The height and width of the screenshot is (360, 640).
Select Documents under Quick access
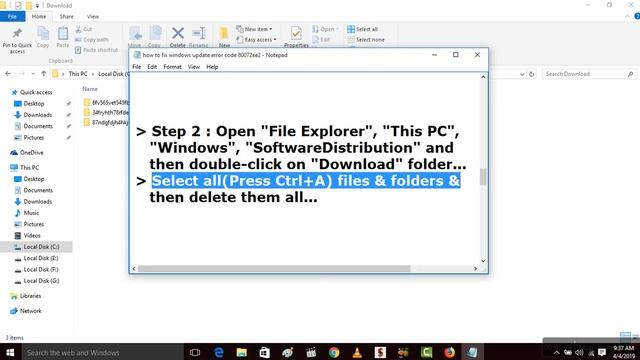pos(38,127)
